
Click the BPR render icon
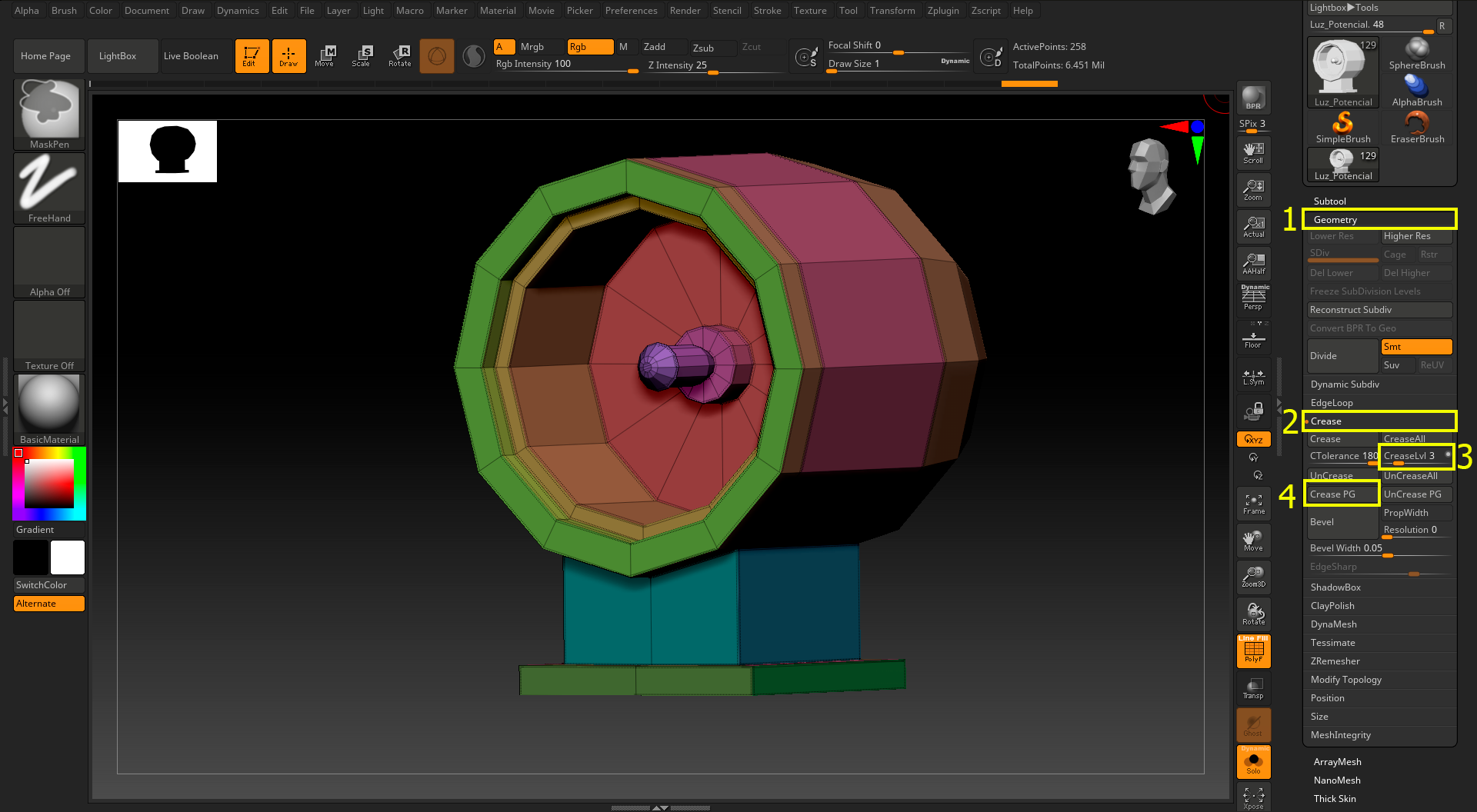[x=1253, y=98]
